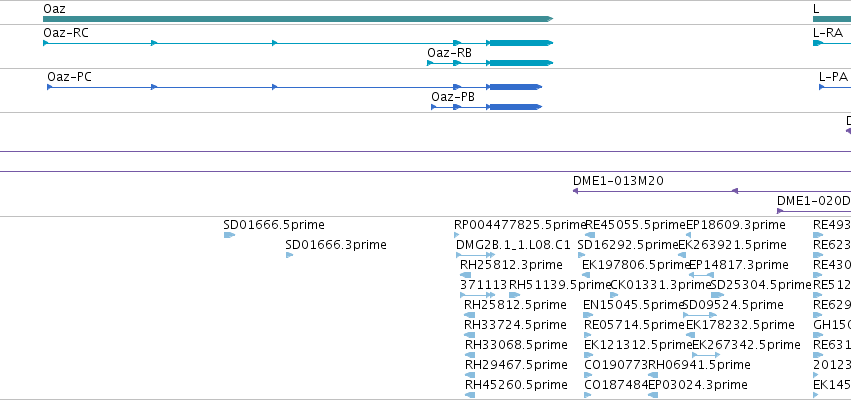
Task: Open the EK263921.5prime label
Action: [x=733, y=245]
